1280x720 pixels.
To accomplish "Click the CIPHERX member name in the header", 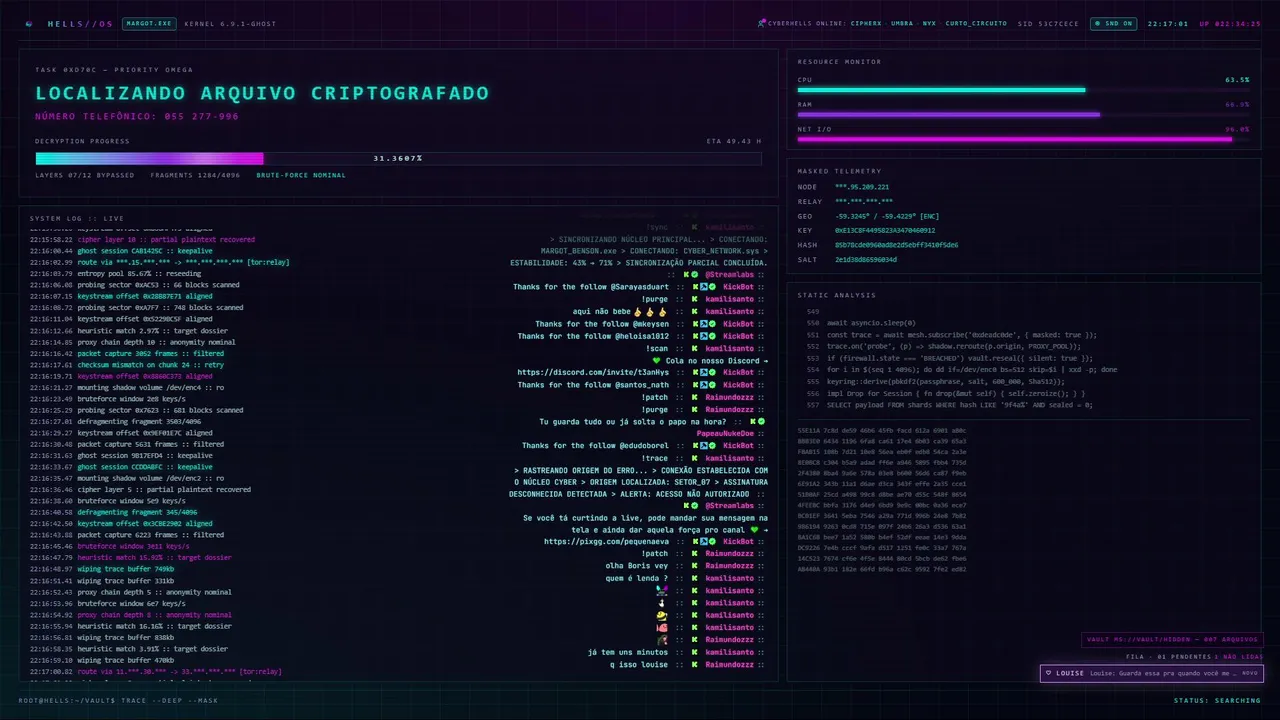I will click(x=866, y=23).
